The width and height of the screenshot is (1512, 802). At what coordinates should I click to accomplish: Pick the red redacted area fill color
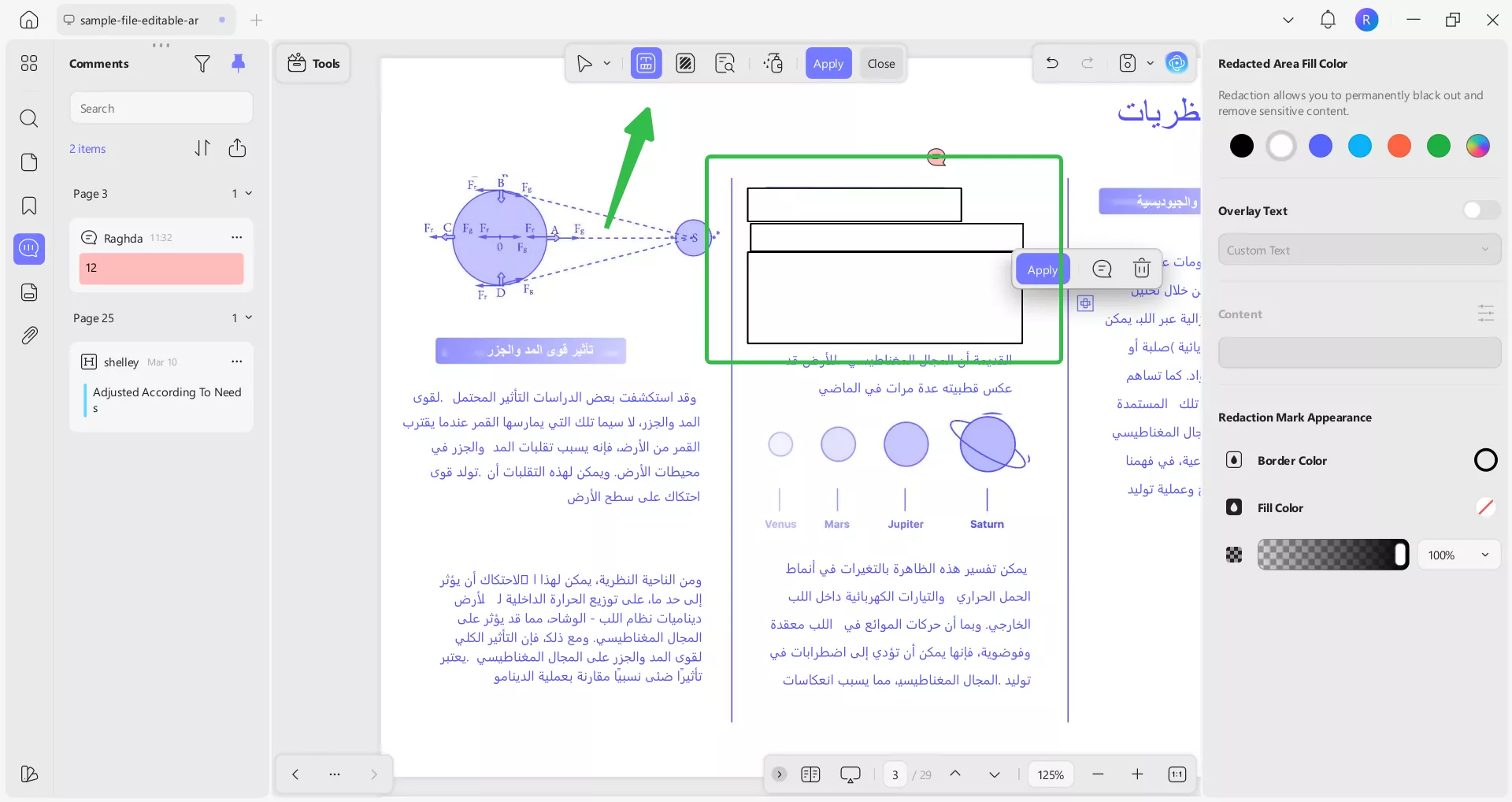1399,146
